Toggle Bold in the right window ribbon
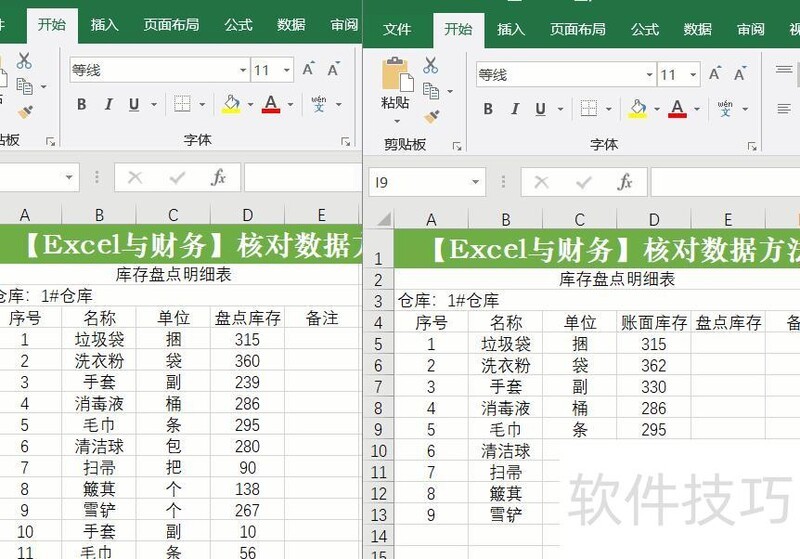The height and width of the screenshot is (559, 800). click(488, 109)
